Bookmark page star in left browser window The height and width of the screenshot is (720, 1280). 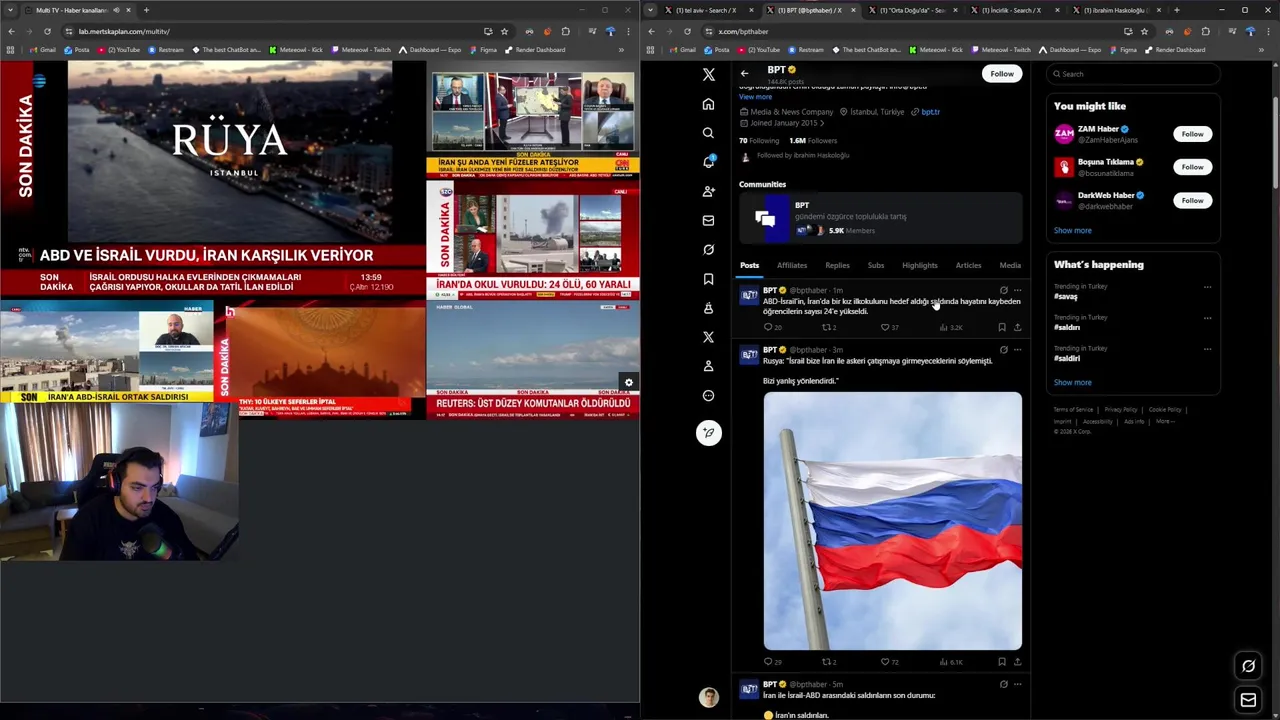504,31
